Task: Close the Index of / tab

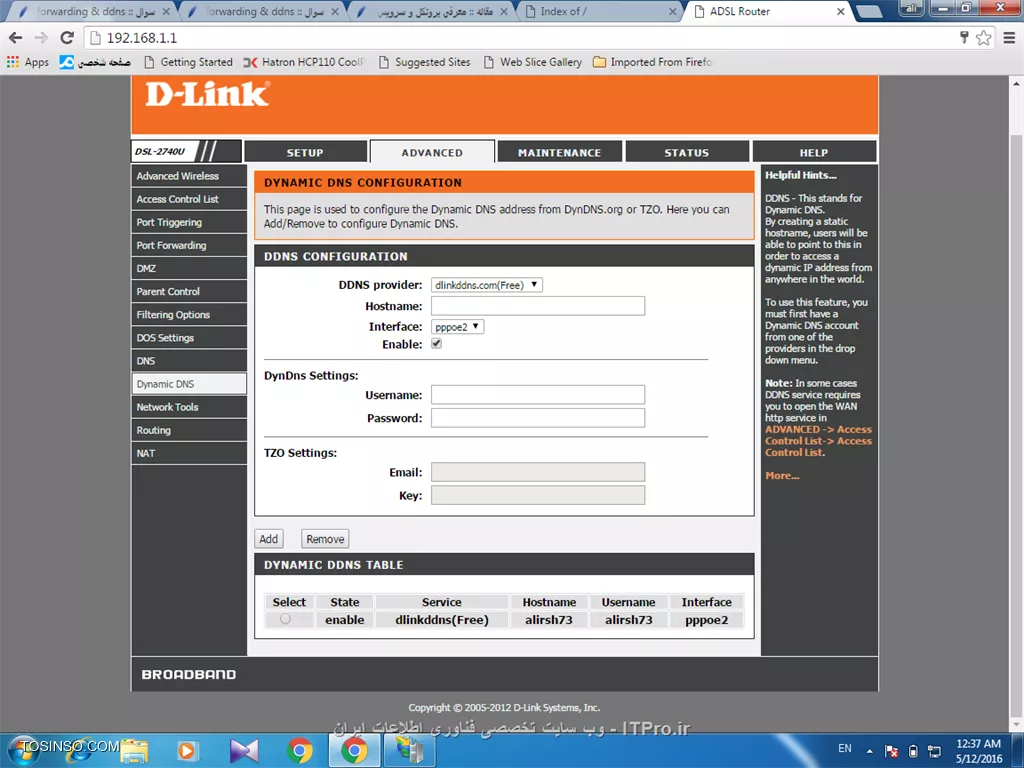Action: pyautogui.click(x=673, y=12)
